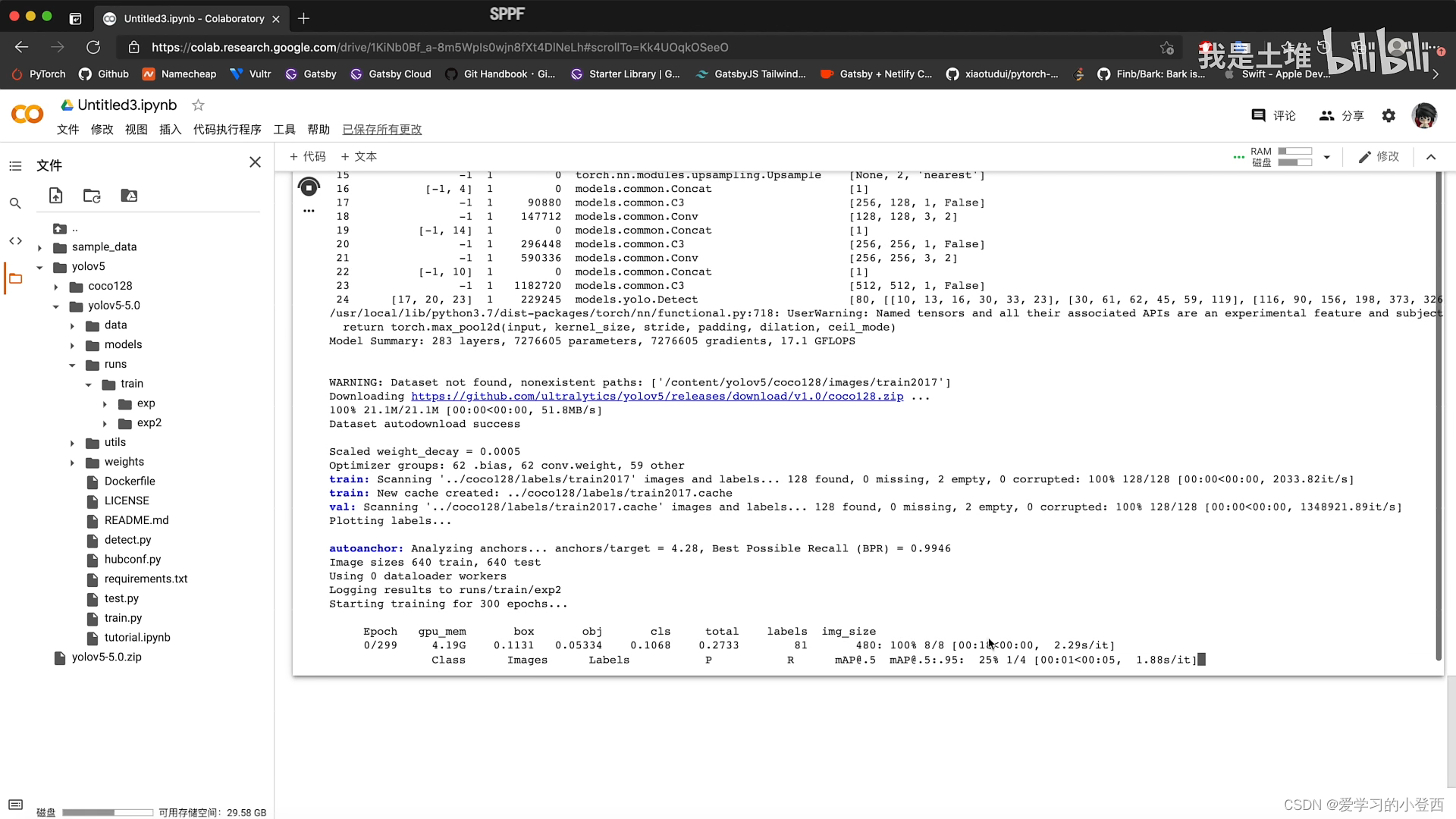1456x819 pixels.
Task: Select yolov5-5.0.zip file
Action: click(x=106, y=657)
